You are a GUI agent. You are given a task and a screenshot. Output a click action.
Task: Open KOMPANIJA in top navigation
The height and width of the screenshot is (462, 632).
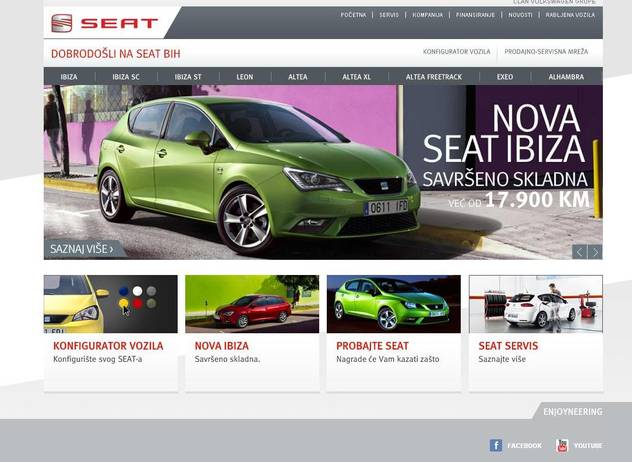click(x=427, y=15)
